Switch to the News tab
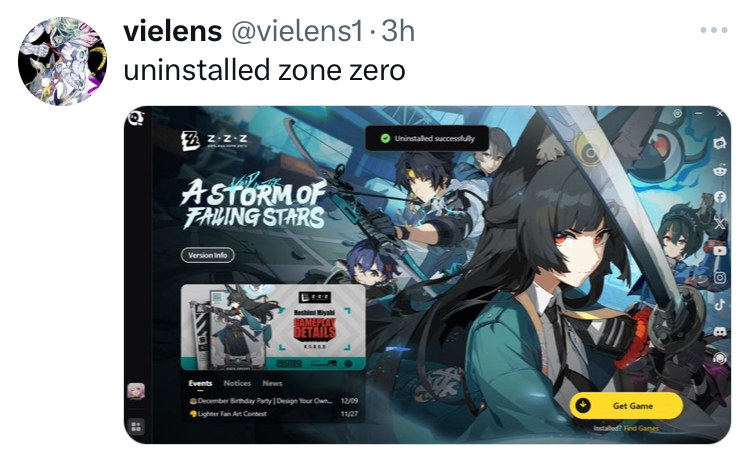Image resolution: width=750 pixels, height=451 pixels. tap(272, 383)
